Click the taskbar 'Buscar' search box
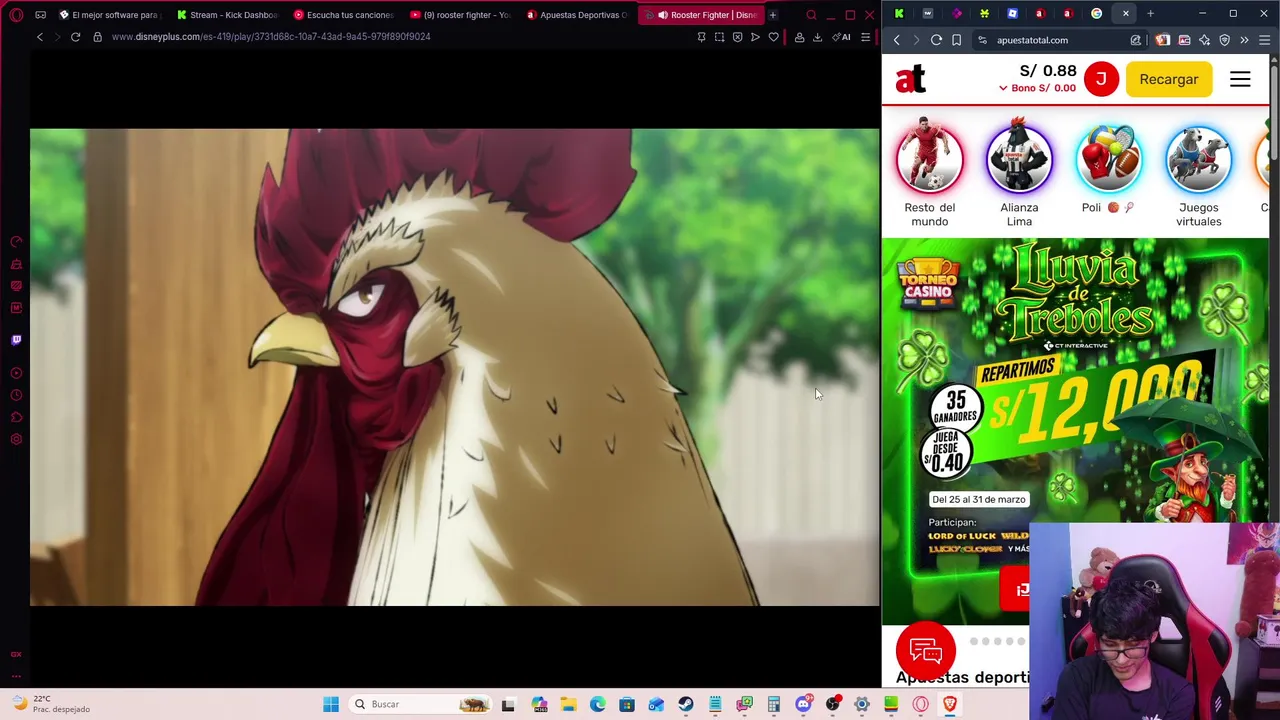This screenshot has height=720, width=1280. tap(420, 704)
